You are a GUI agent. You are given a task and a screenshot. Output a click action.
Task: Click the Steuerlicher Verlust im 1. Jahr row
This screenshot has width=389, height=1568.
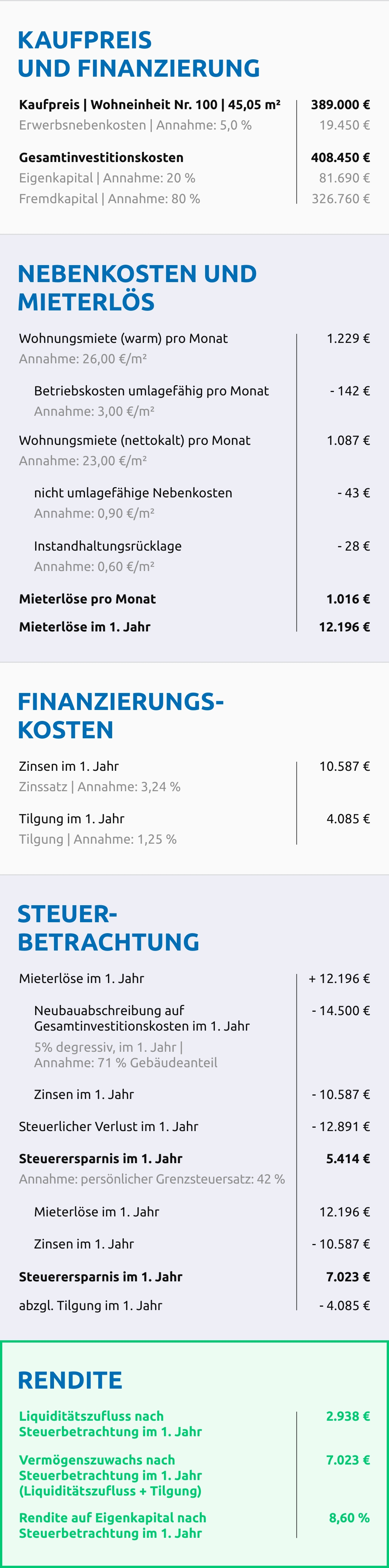tap(108, 1127)
